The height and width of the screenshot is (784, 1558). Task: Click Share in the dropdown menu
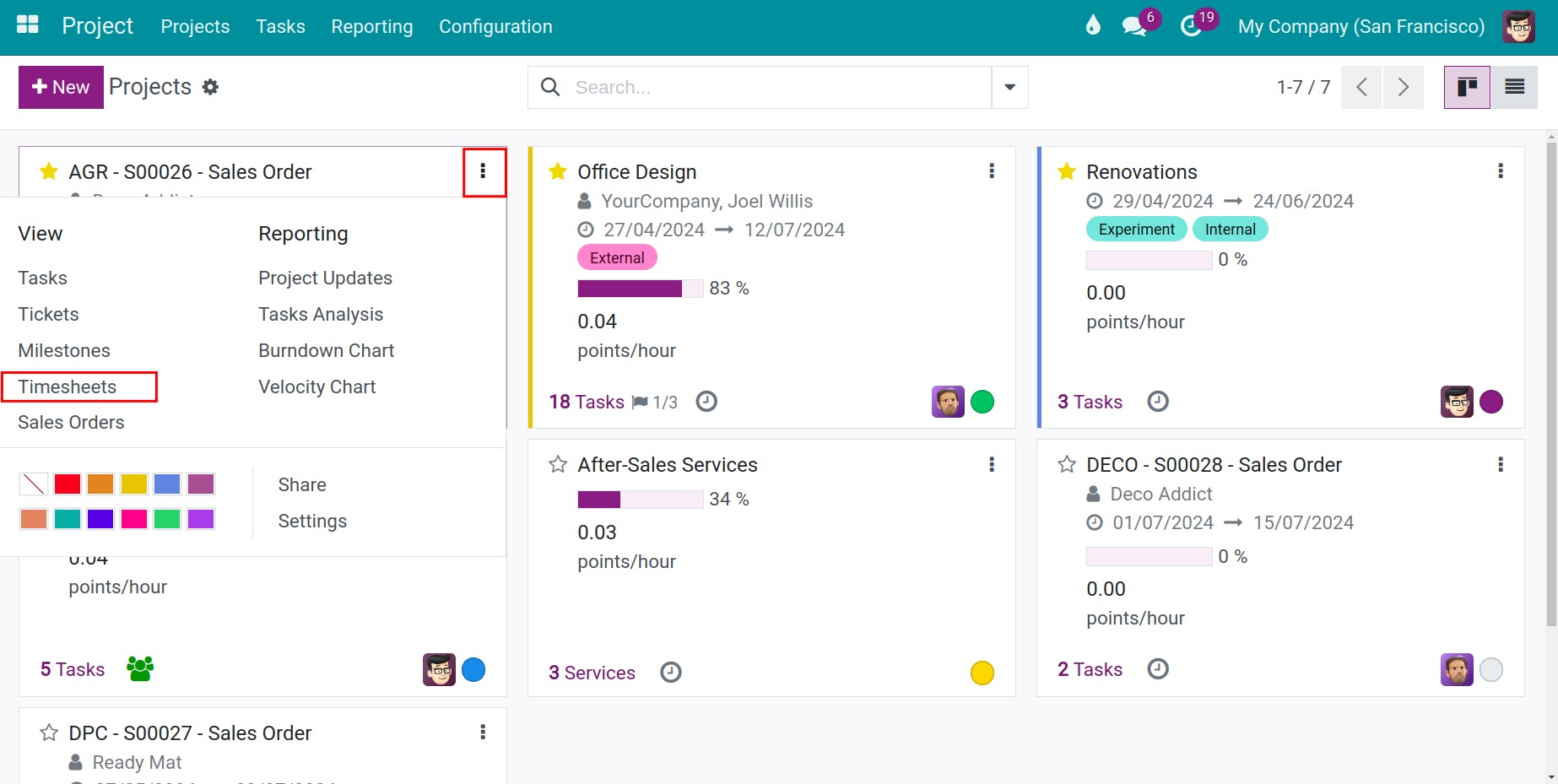click(x=302, y=484)
